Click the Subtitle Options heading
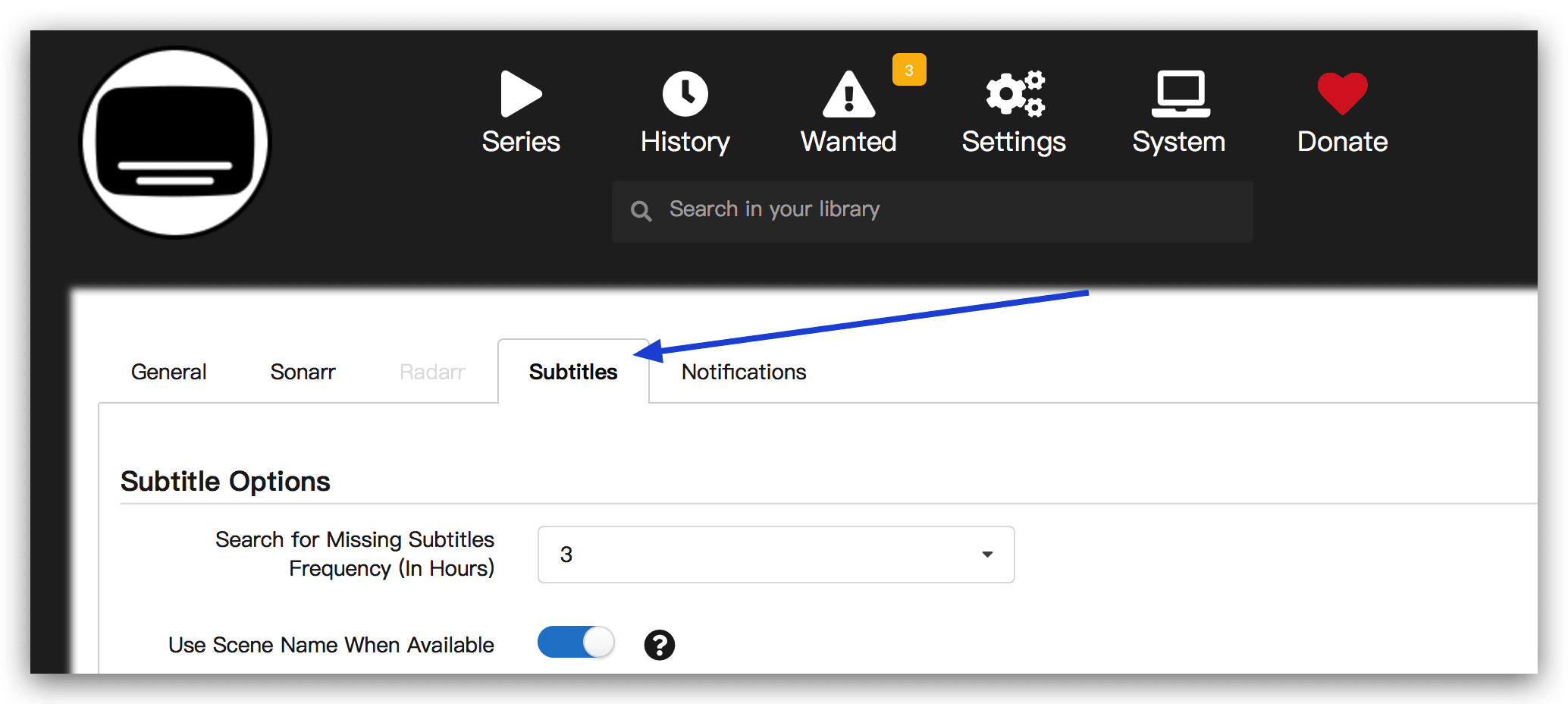The height and width of the screenshot is (704, 1568). [x=225, y=482]
